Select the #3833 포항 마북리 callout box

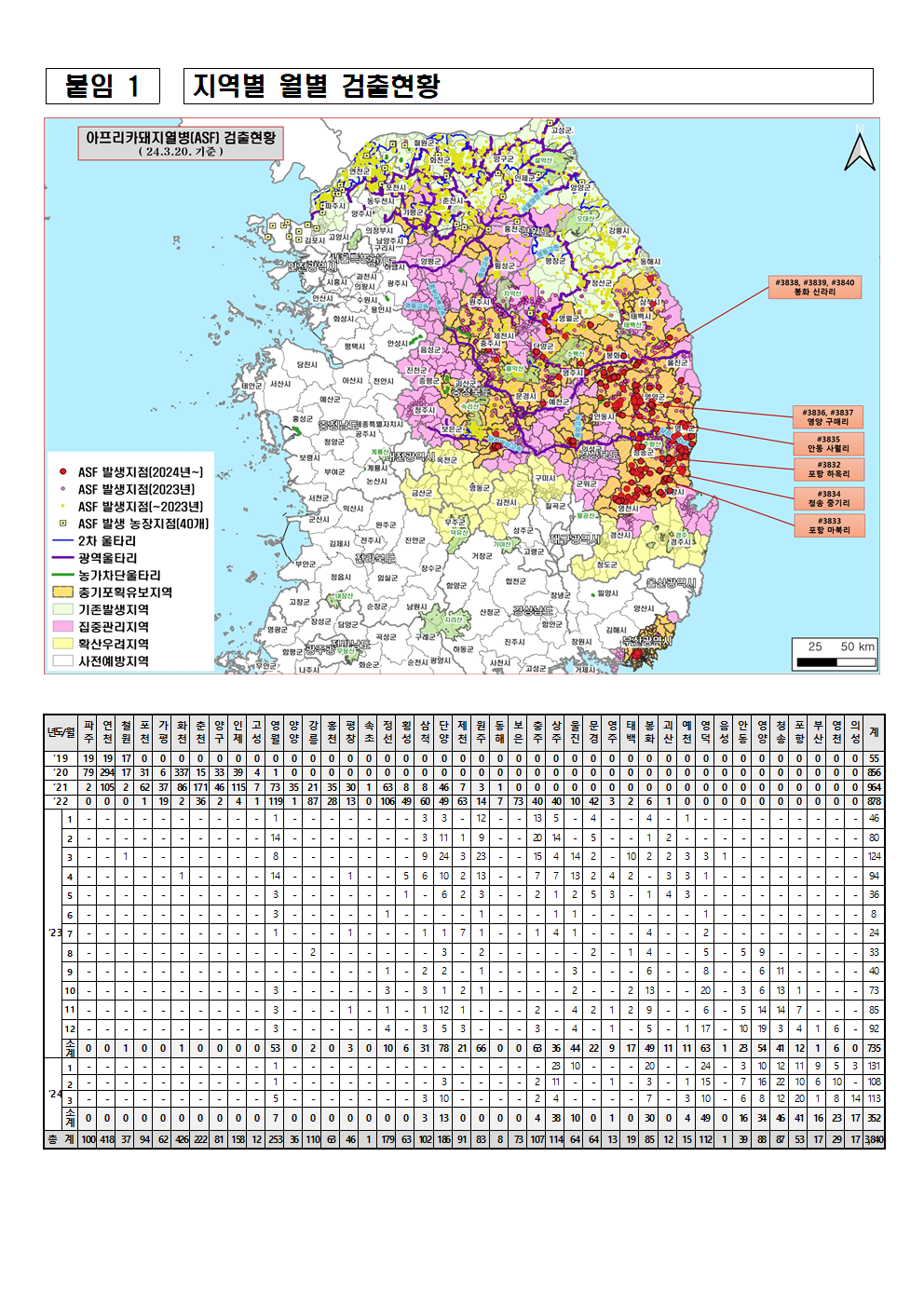click(828, 526)
